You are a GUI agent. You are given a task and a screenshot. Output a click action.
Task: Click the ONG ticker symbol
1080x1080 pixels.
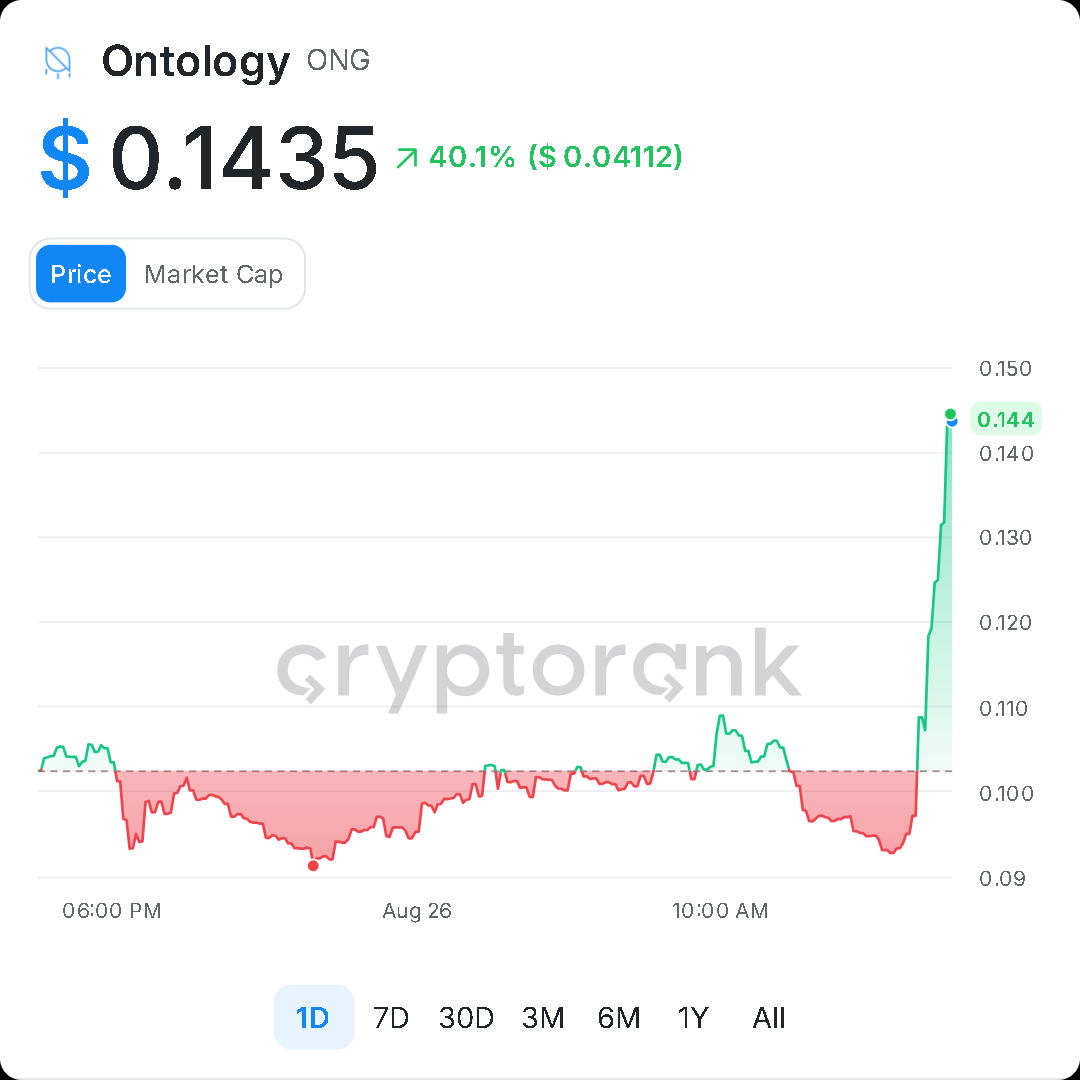(x=338, y=61)
